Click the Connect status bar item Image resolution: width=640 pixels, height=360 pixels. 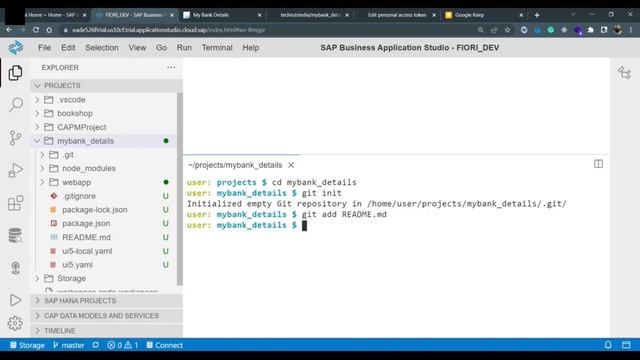tap(164, 345)
